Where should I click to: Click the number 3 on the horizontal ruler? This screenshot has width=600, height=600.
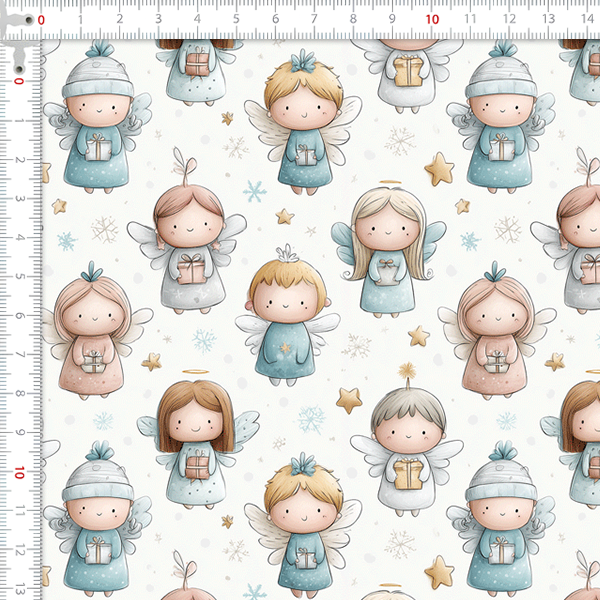coord(158,19)
